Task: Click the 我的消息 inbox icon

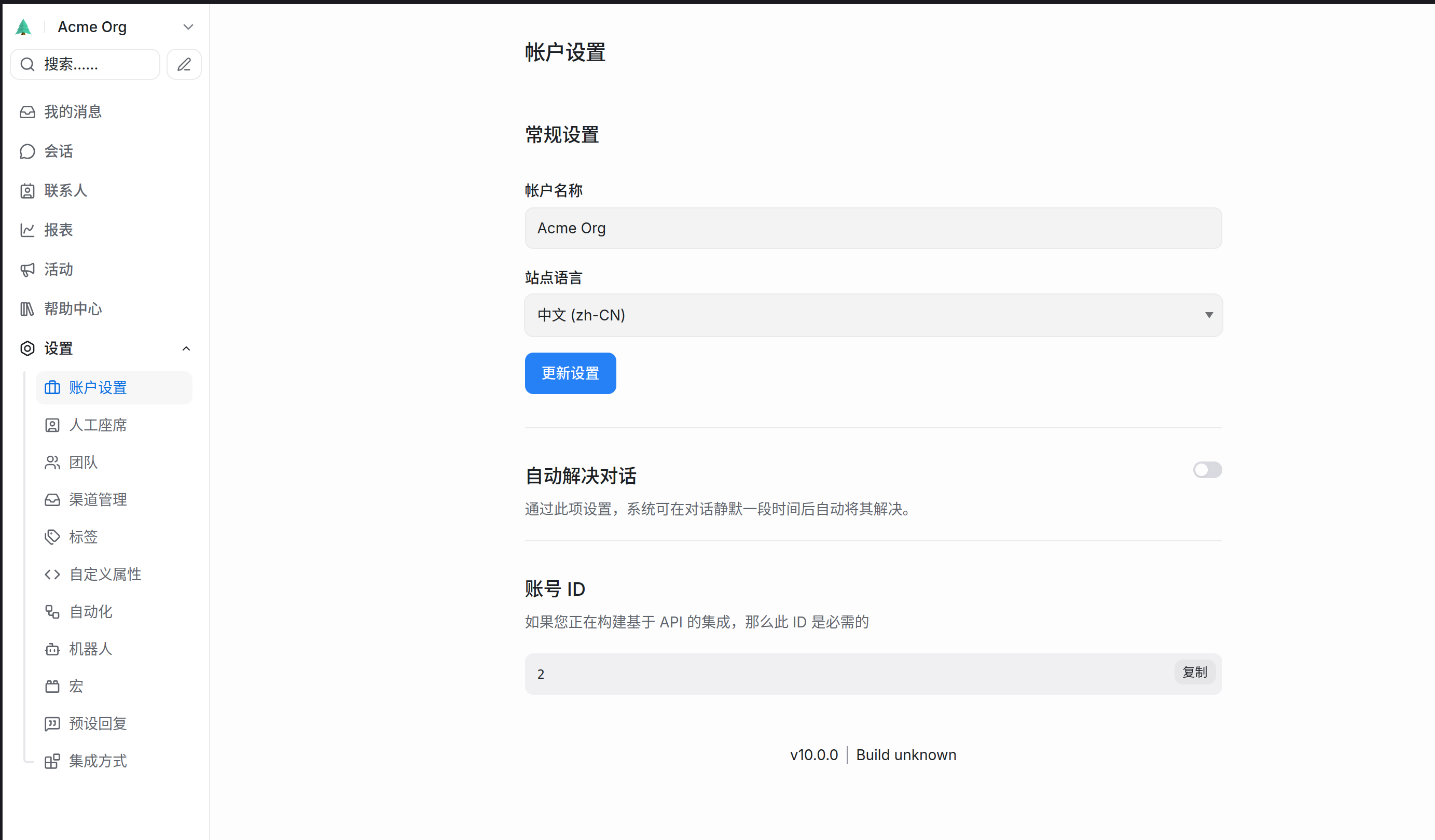Action: tap(27, 112)
